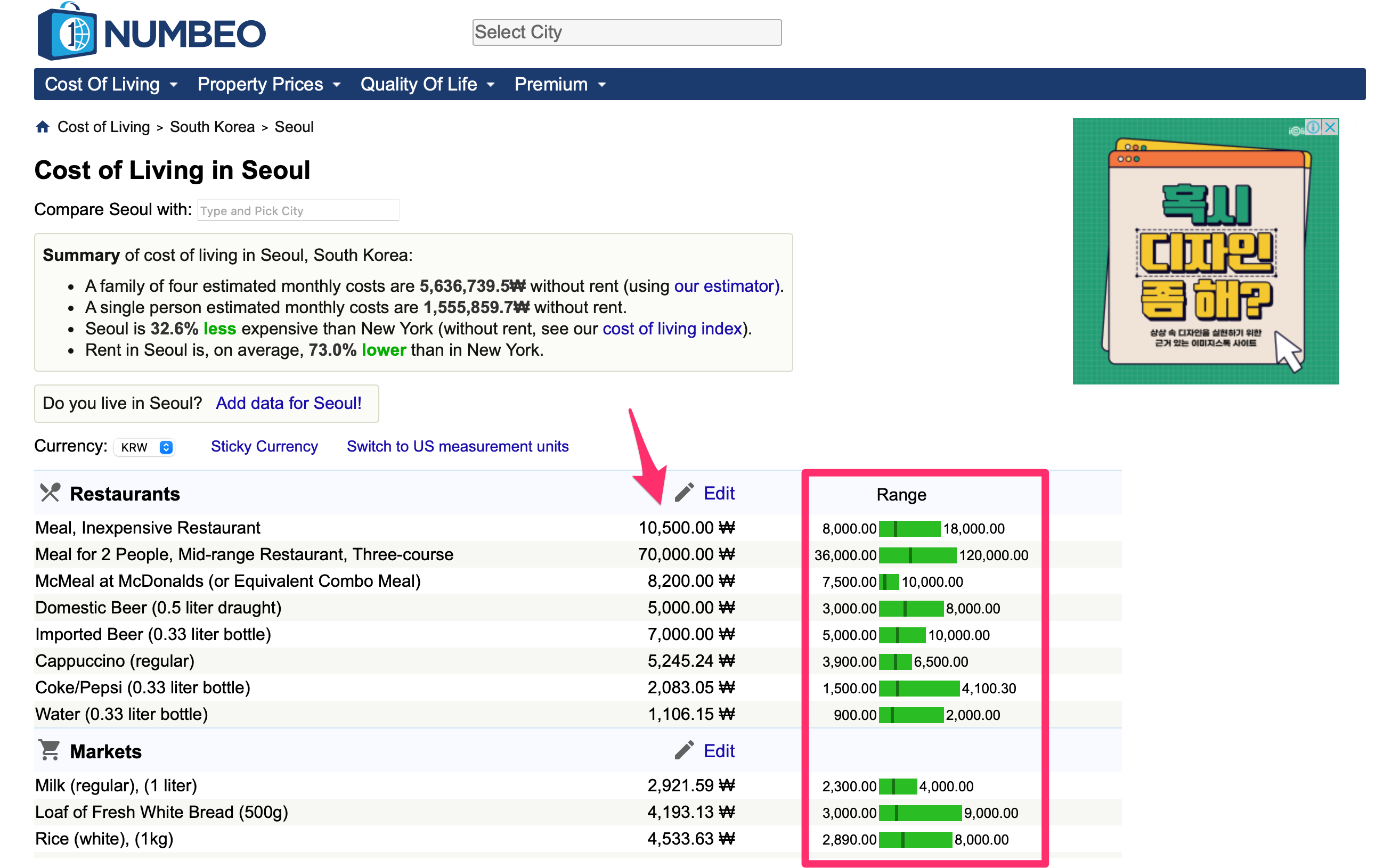Click the pencil icon beside Restaurants Edit
1400x868 pixels.
[683, 493]
